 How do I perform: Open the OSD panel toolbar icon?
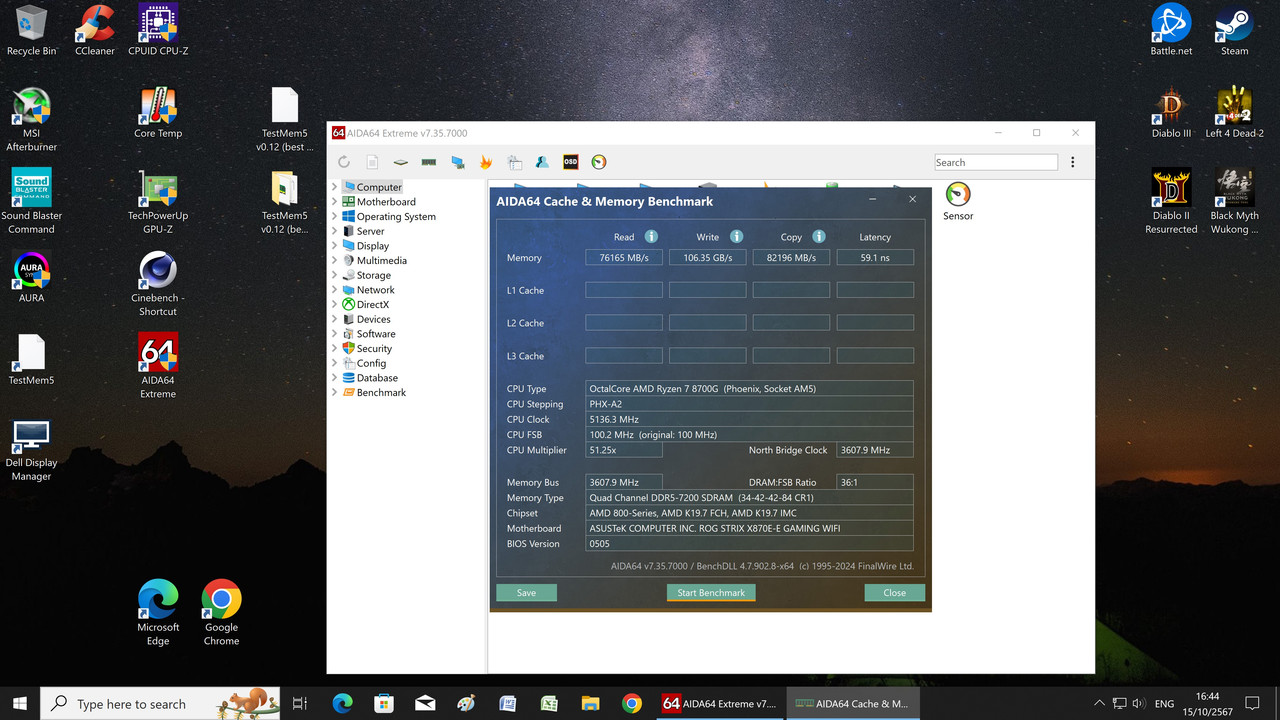(571, 162)
